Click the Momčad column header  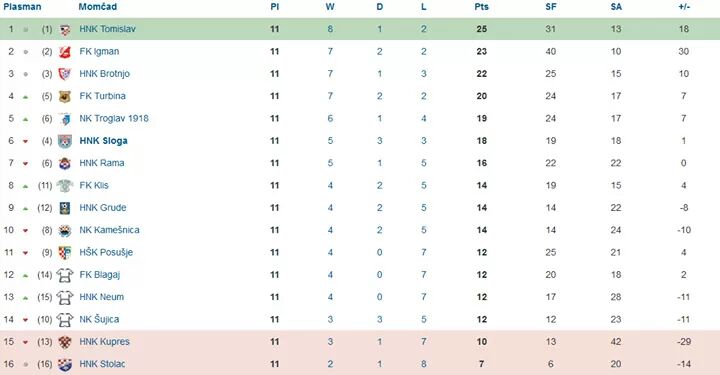click(98, 7)
